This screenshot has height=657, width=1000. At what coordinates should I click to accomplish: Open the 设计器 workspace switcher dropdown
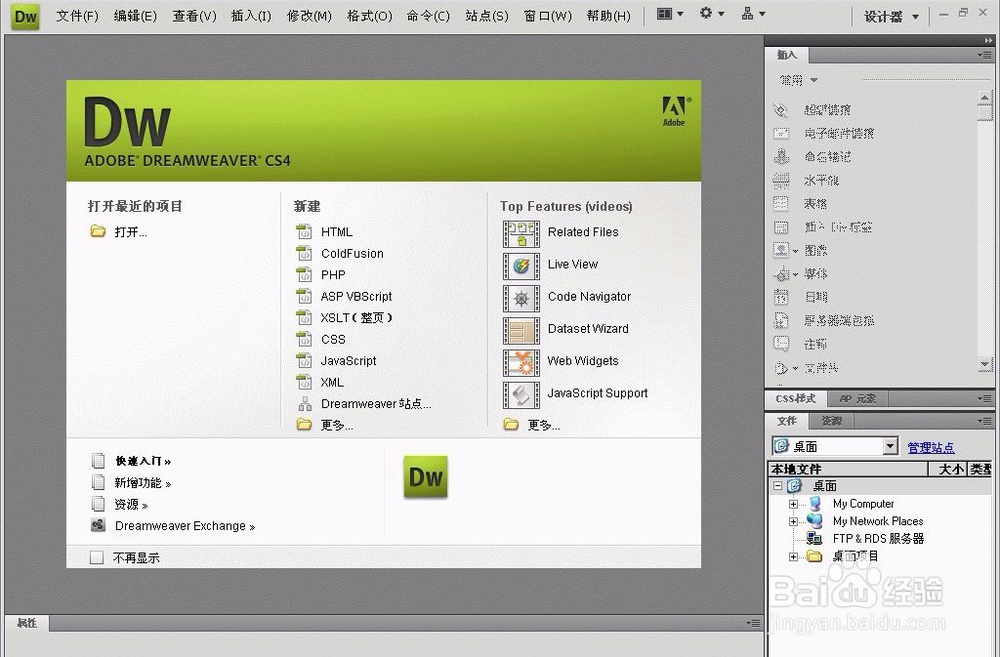click(891, 17)
